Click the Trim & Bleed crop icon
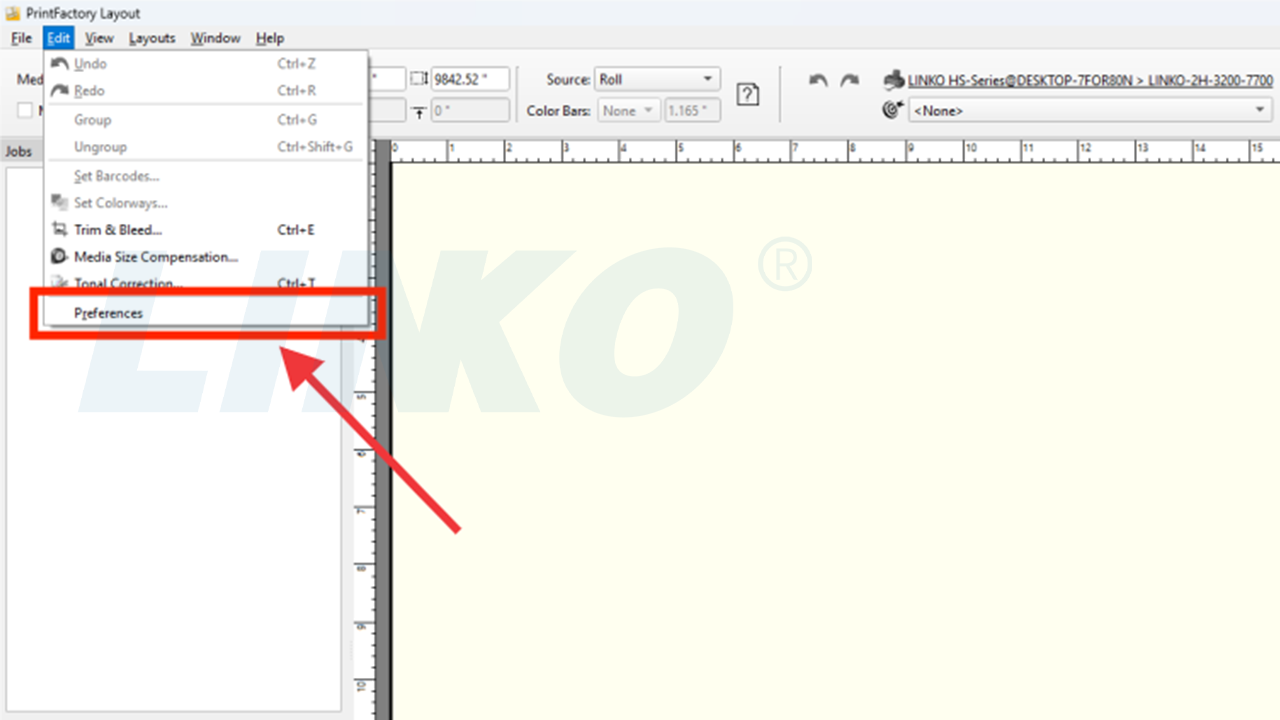 (59, 230)
